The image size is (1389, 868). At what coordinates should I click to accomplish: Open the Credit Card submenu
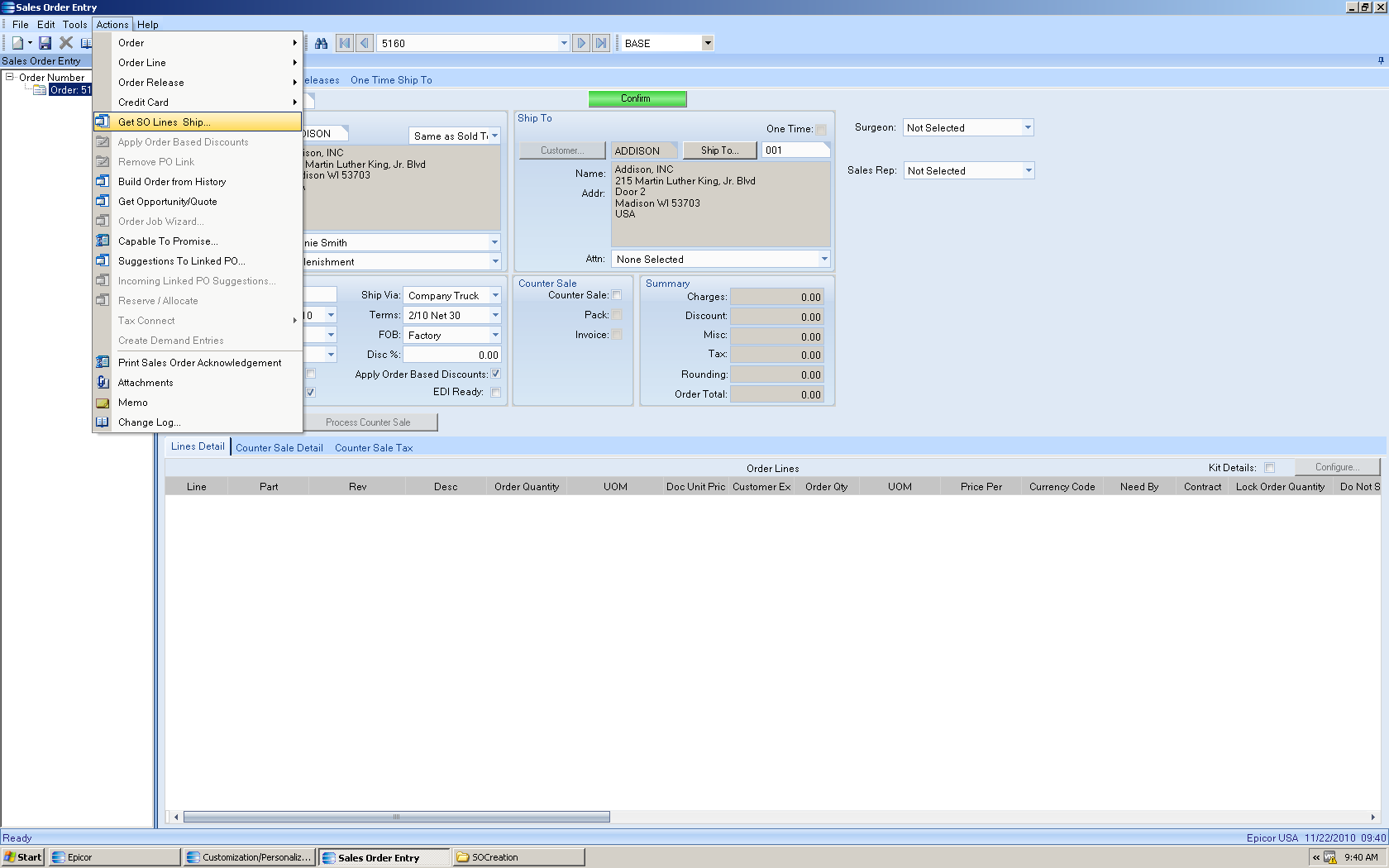click(198, 102)
